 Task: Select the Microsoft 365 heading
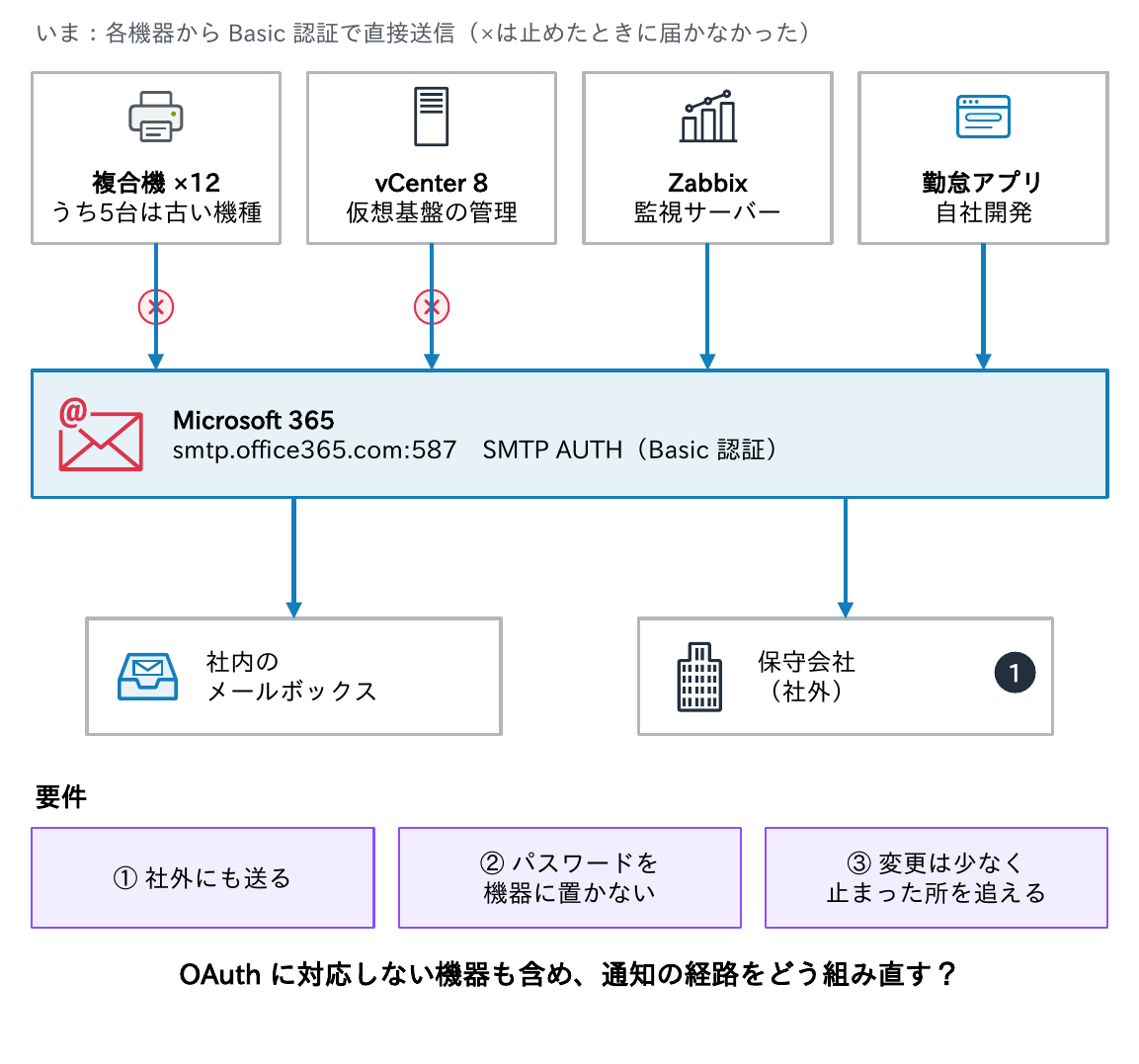tap(254, 420)
